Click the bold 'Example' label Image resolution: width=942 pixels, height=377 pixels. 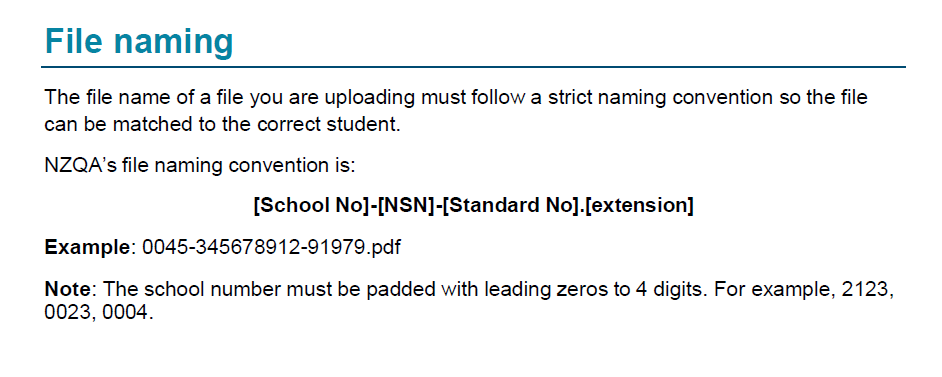[87, 247]
